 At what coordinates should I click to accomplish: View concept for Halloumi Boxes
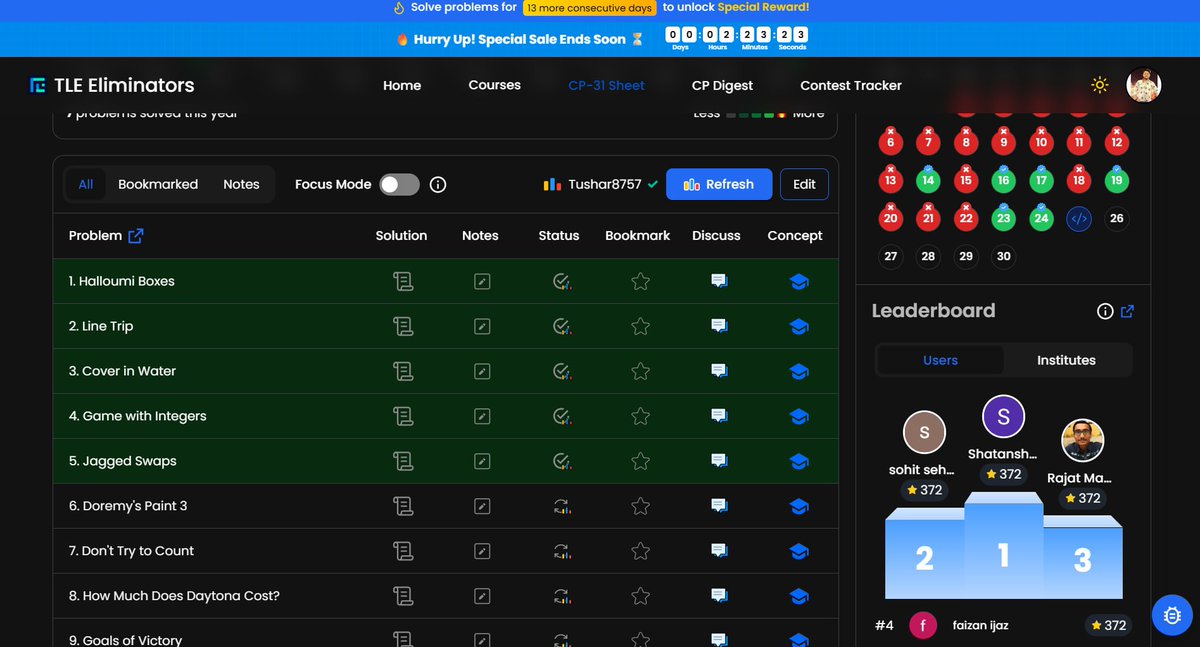pyautogui.click(x=798, y=282)
